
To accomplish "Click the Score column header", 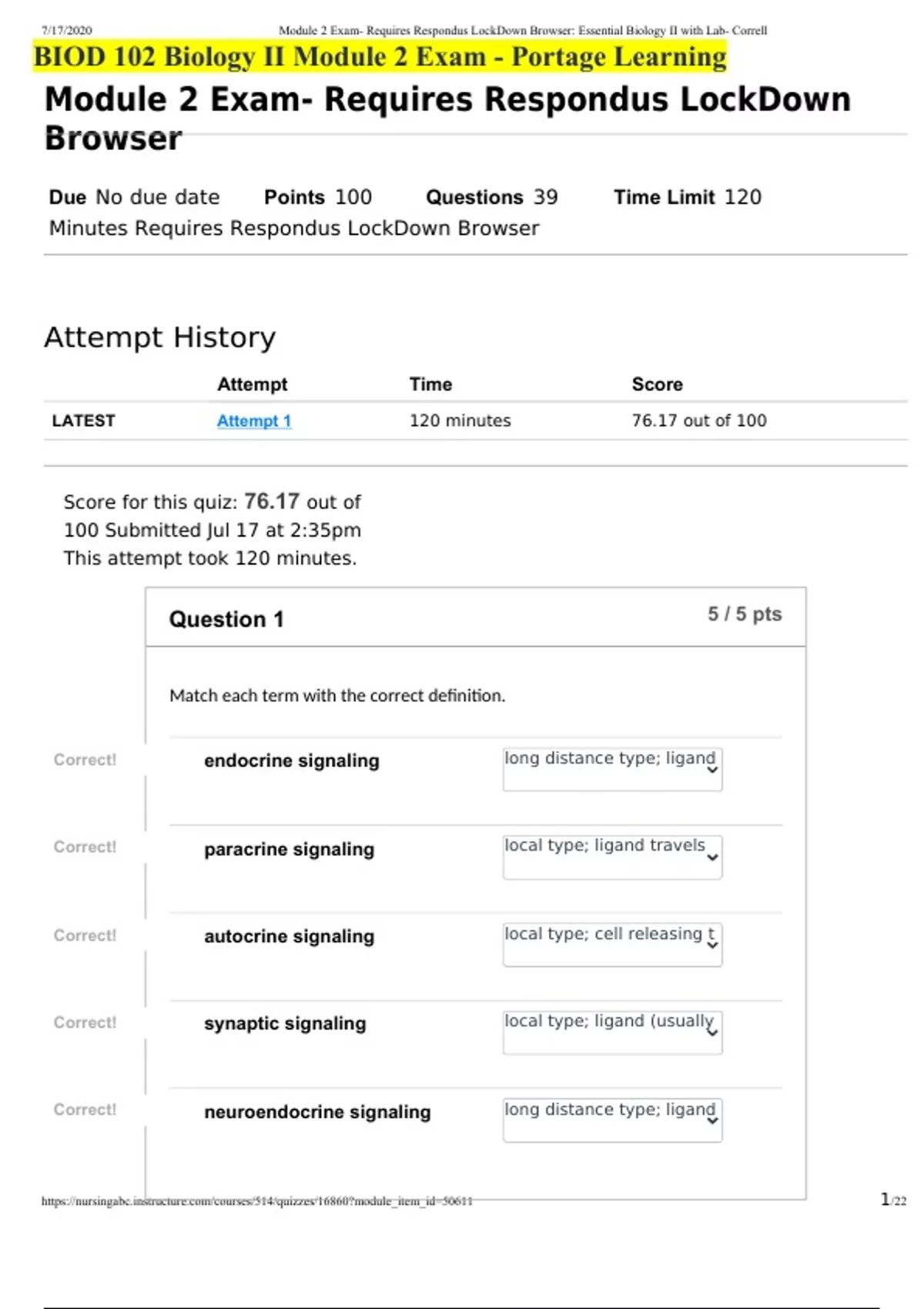I will tap(657, 384).
